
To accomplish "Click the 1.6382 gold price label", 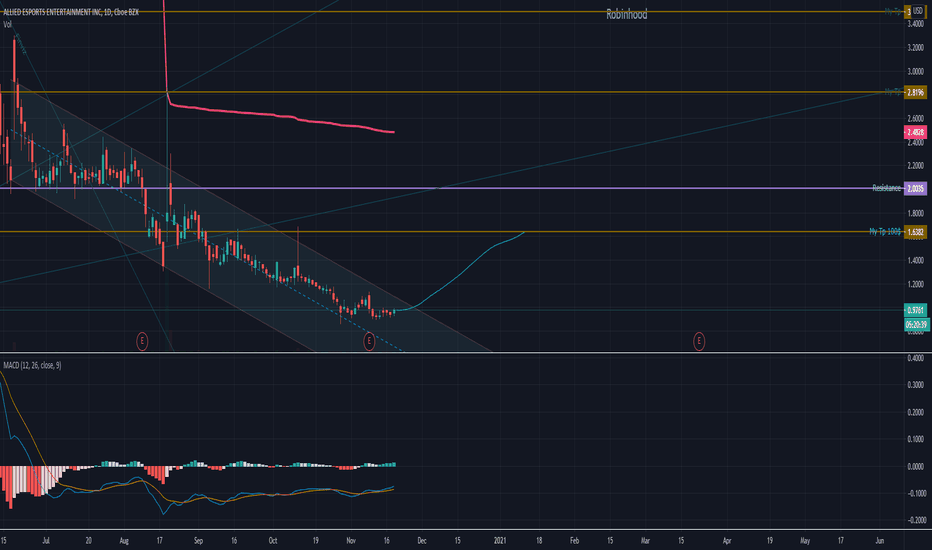I will pyautogui.click(x=915, y=232).
